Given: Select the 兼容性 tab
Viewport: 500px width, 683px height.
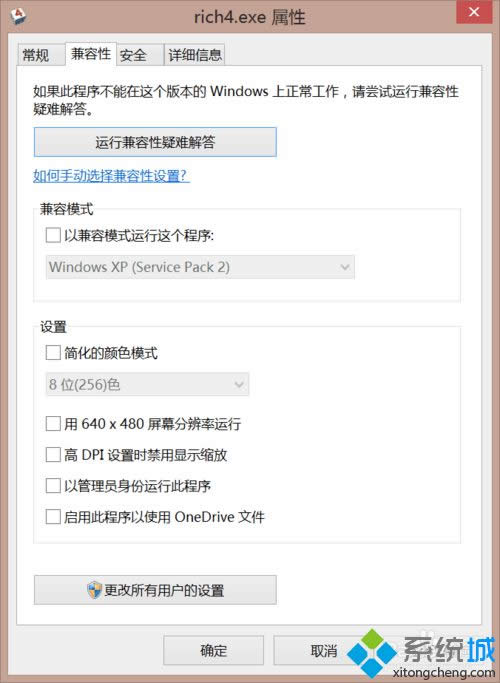Looking at the screenshot, I should click(91, 54).
